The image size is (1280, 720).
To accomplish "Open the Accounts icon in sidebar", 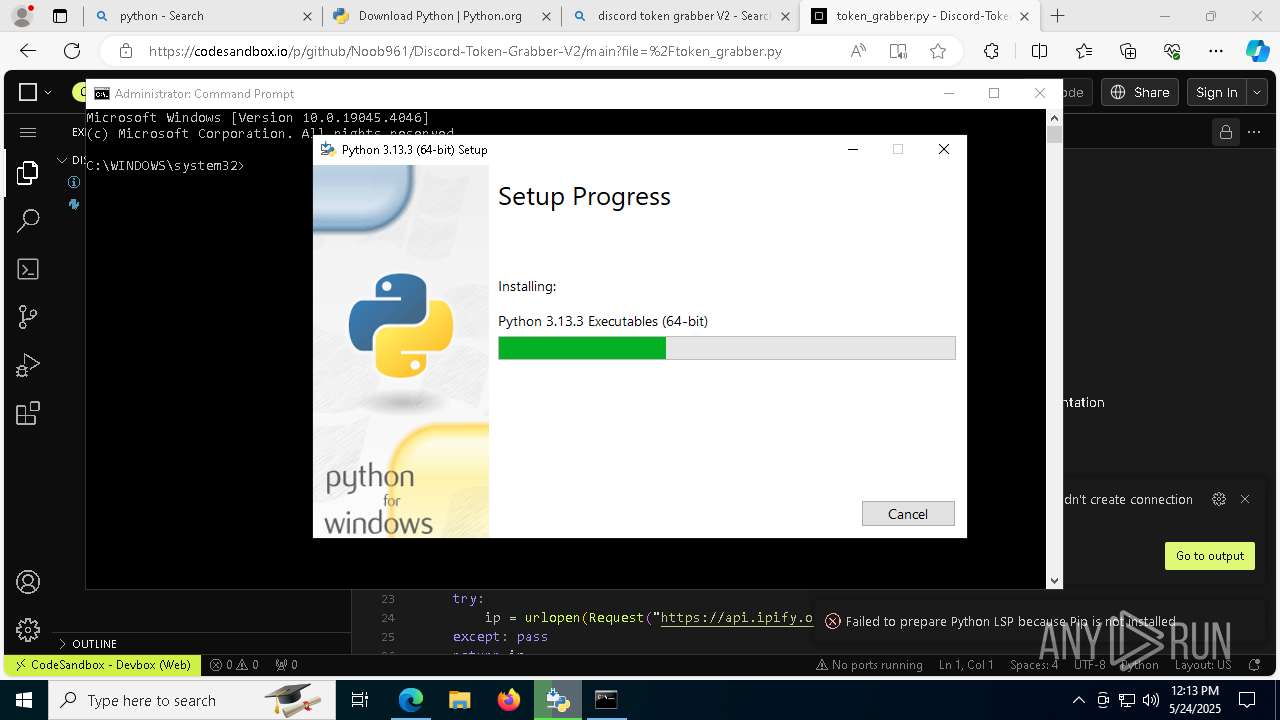I will coord(28,582).
